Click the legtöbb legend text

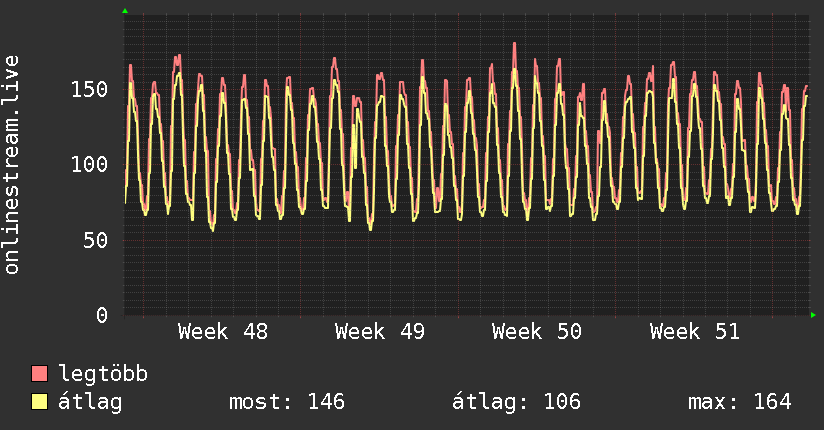coord(104,374)
